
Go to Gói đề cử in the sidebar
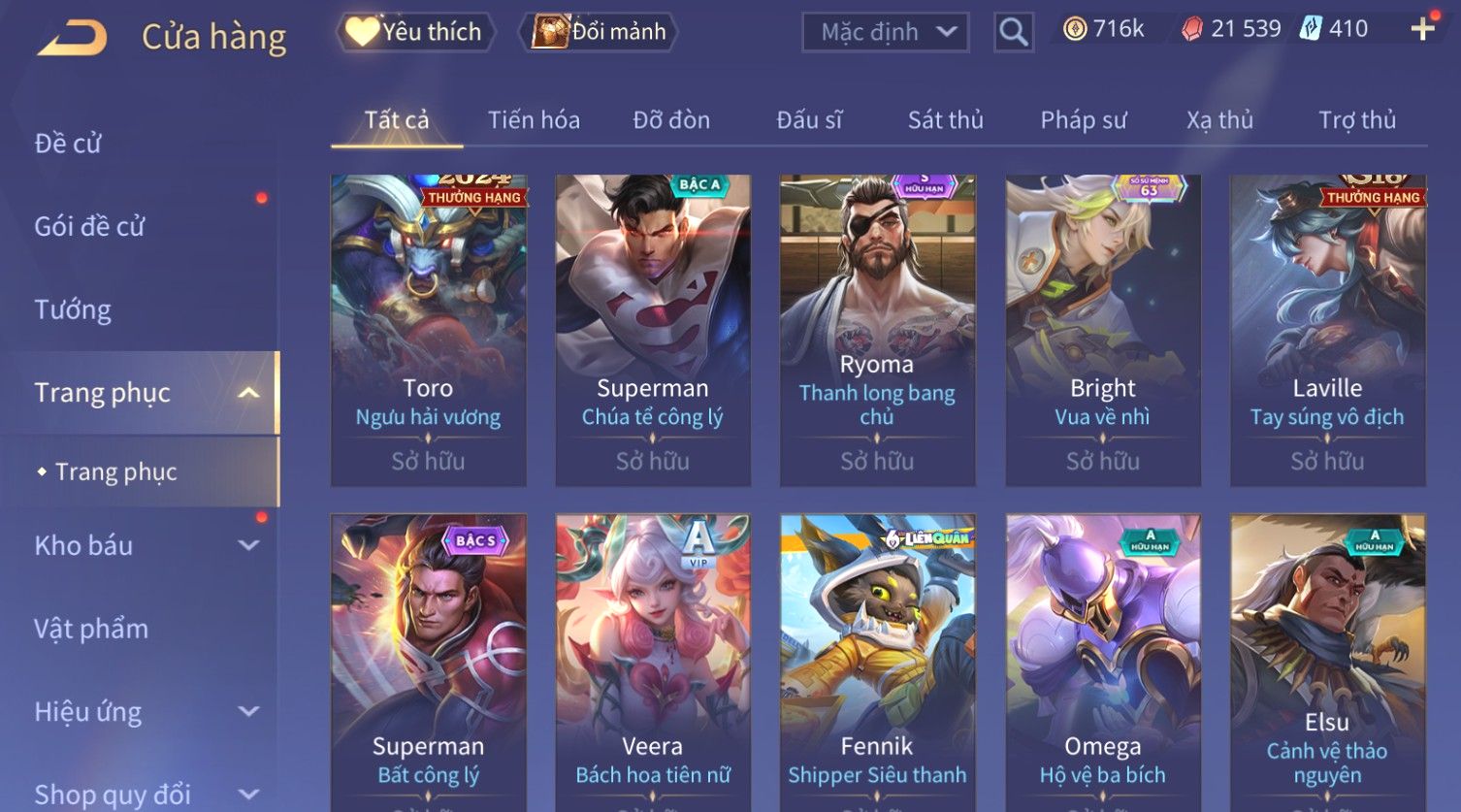(89, 227)
